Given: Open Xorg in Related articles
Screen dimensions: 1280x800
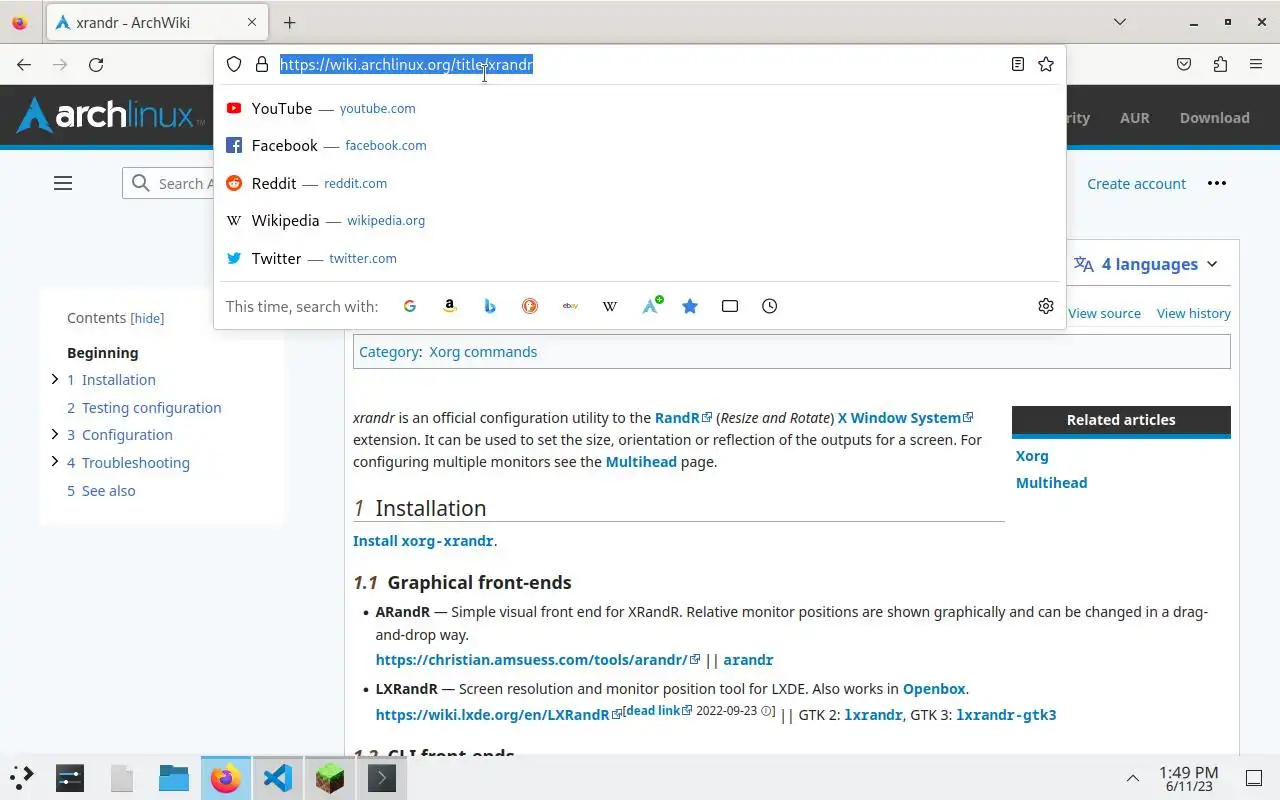Looking at the screenshot, I should pyautogui.click(x=1032, y=456).
